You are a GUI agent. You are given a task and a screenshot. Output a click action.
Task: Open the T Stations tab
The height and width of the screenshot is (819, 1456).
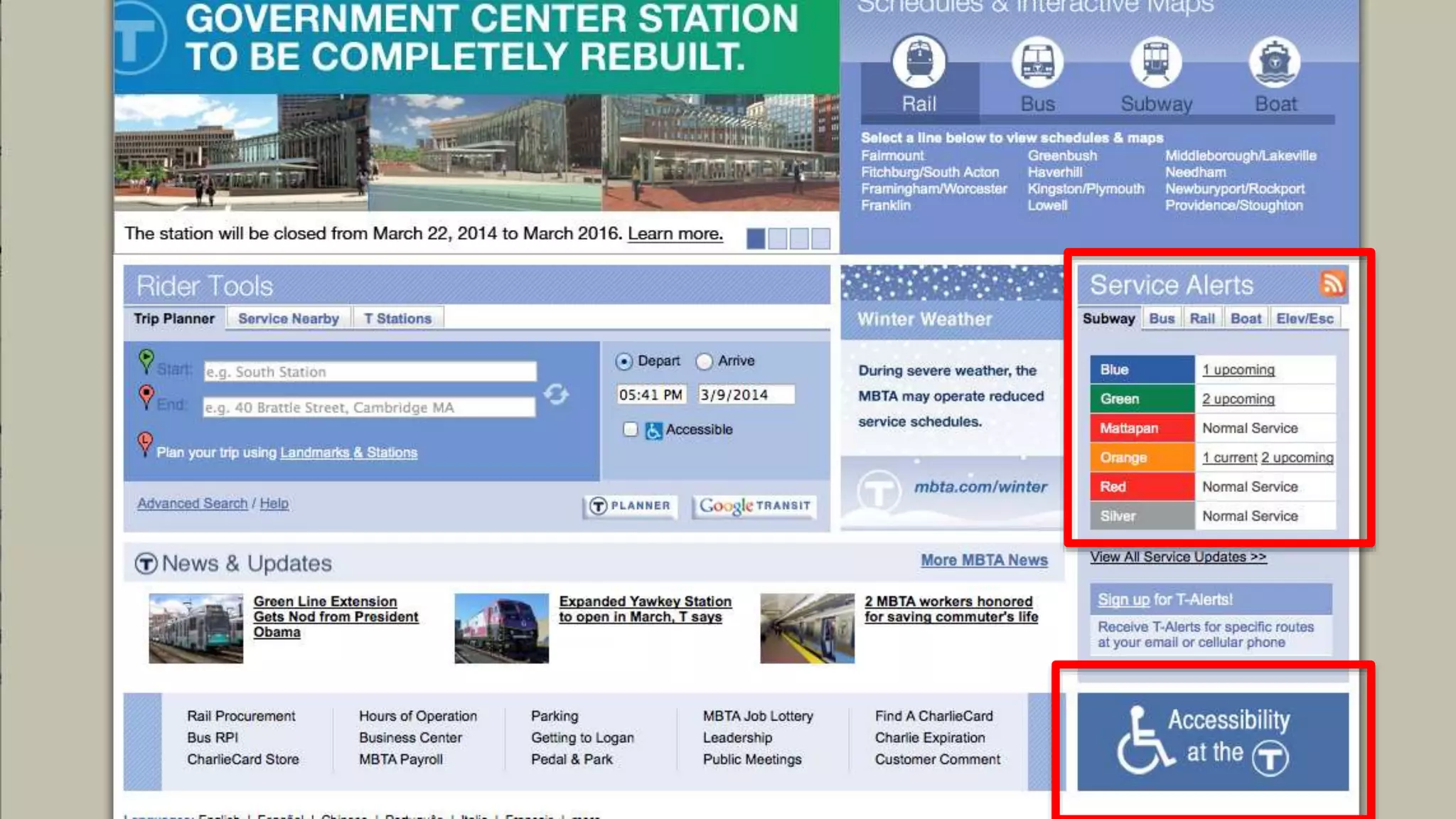click(397, 318)
